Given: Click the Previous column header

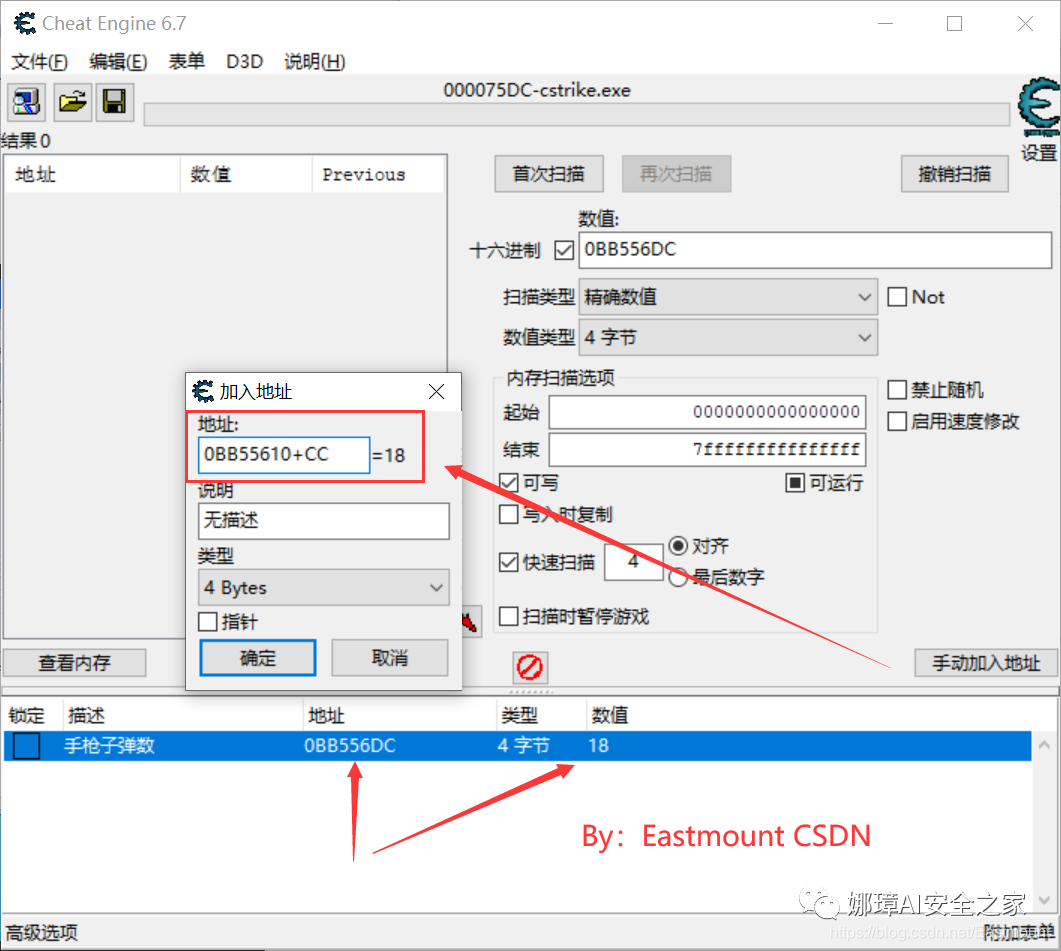Looking at the screenshot, I should (x=378, y=175).
